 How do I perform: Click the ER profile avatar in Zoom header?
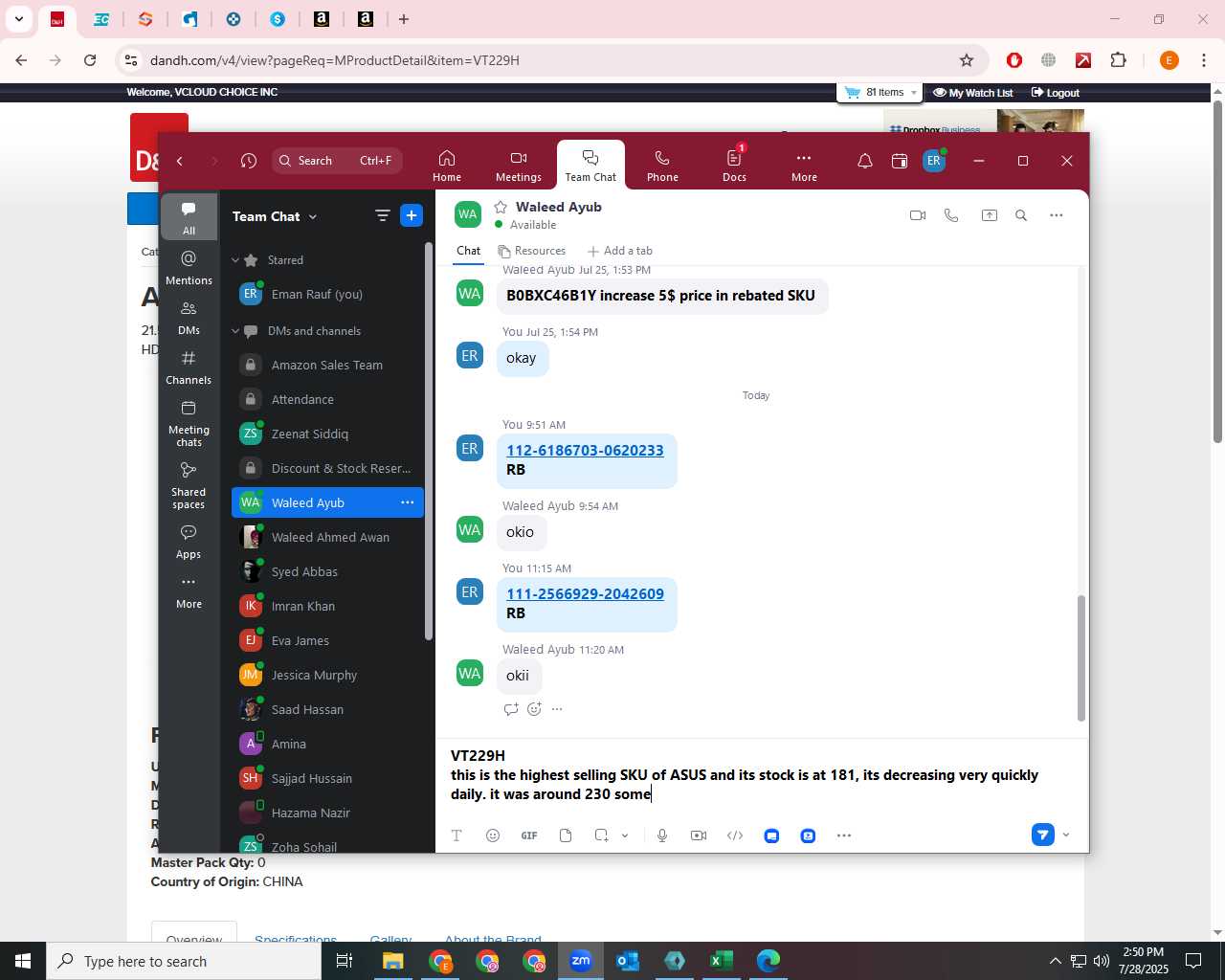click(934, 161)
